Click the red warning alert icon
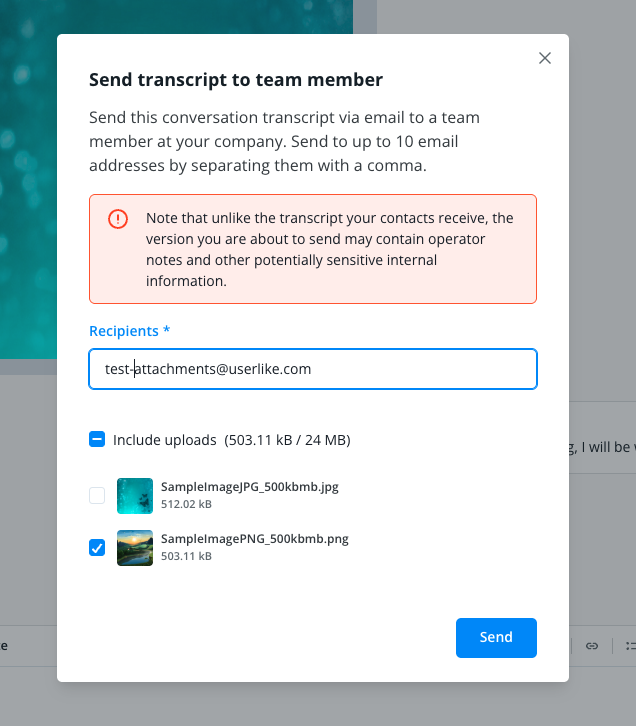Screen dimensions: 636x726 118,219
